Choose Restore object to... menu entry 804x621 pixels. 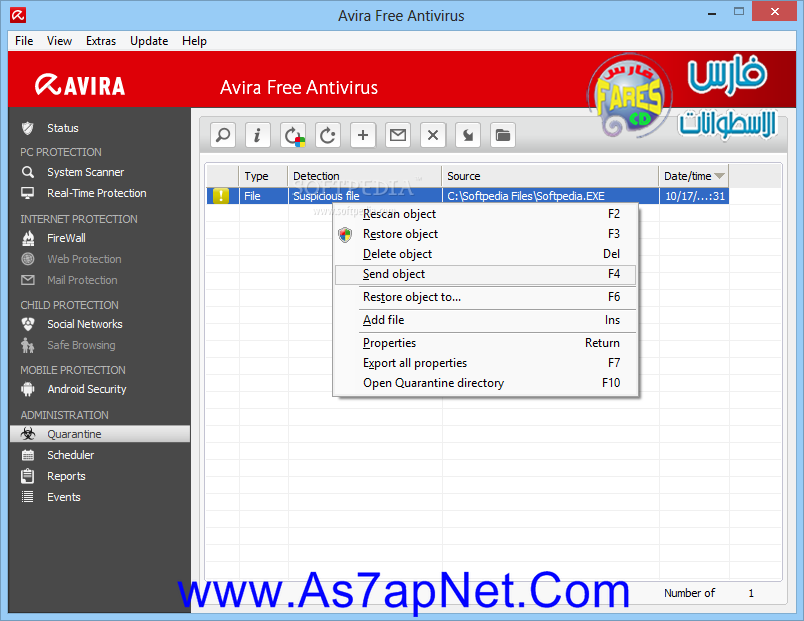coord(486,297)
